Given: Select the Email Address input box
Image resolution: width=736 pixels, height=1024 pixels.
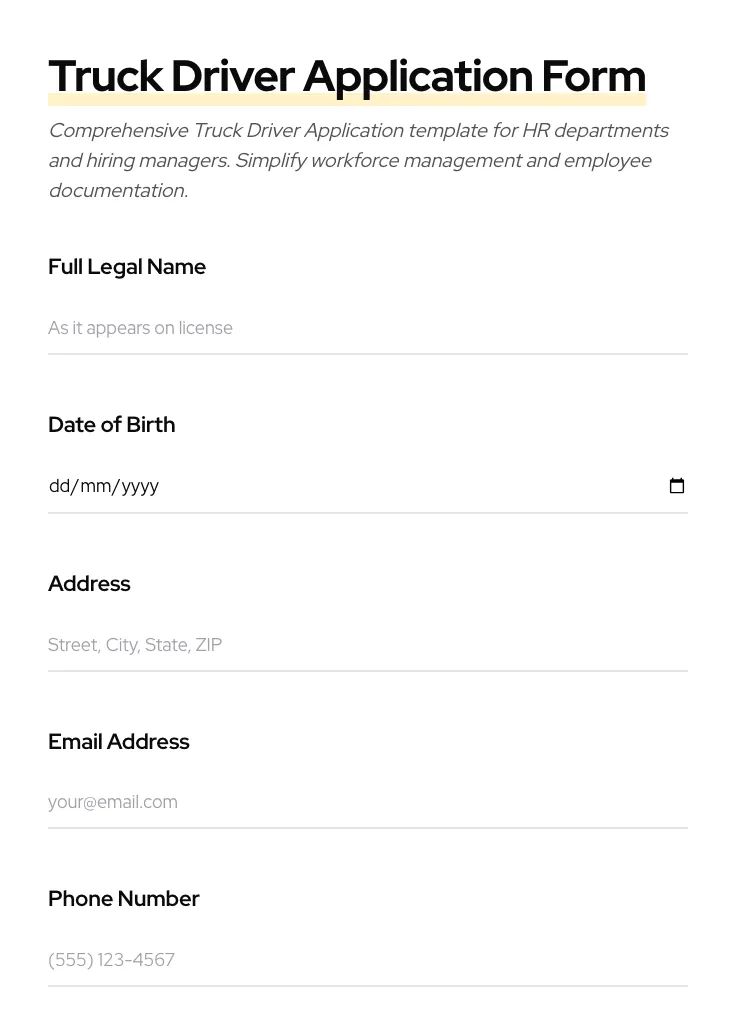Looking at the screenshot, I should 367,802.
